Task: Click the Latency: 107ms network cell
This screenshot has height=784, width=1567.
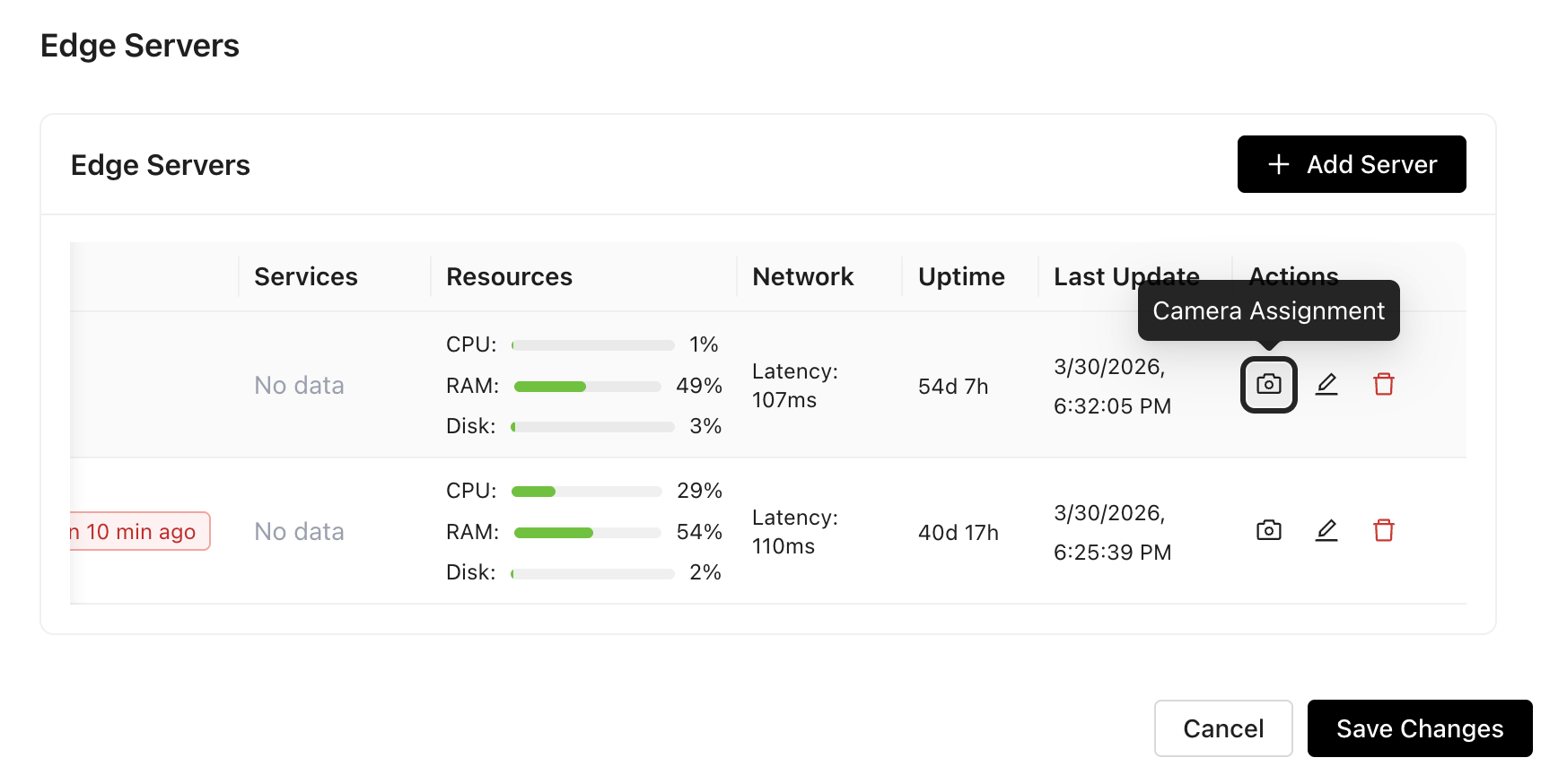Action: 794,386
